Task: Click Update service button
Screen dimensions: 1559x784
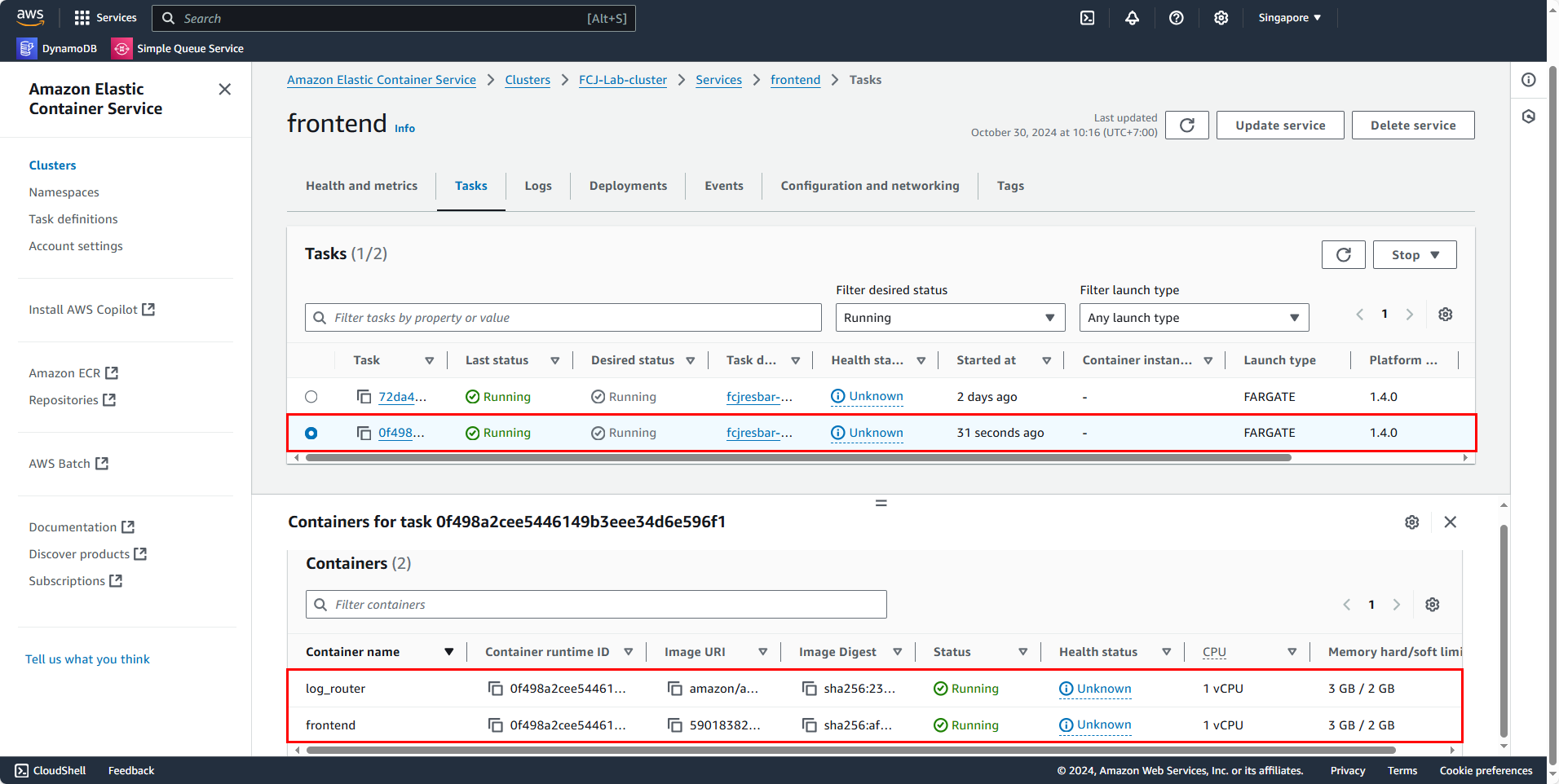Action: click(x=1279, y=125)
